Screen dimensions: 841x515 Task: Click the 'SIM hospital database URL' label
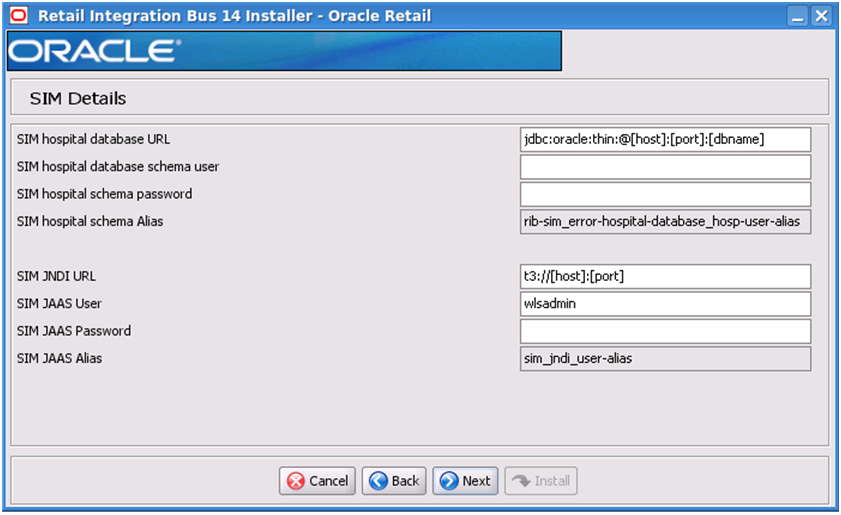pyautogui.click(x=93, y=139)
